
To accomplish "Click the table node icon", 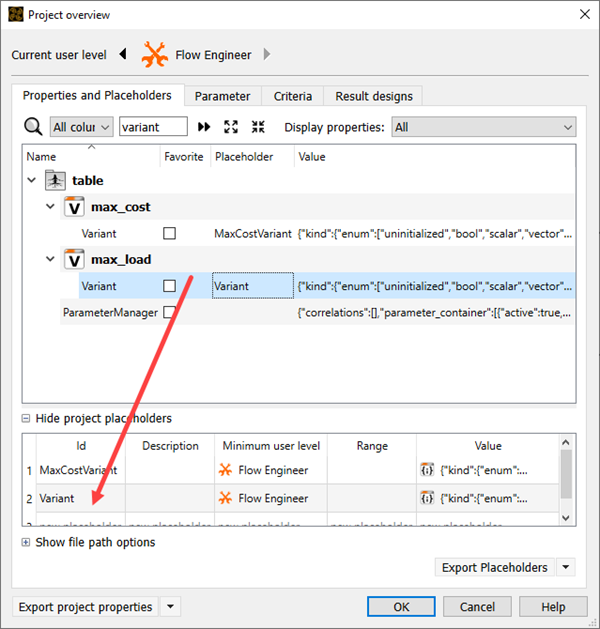I will (55, 180).
